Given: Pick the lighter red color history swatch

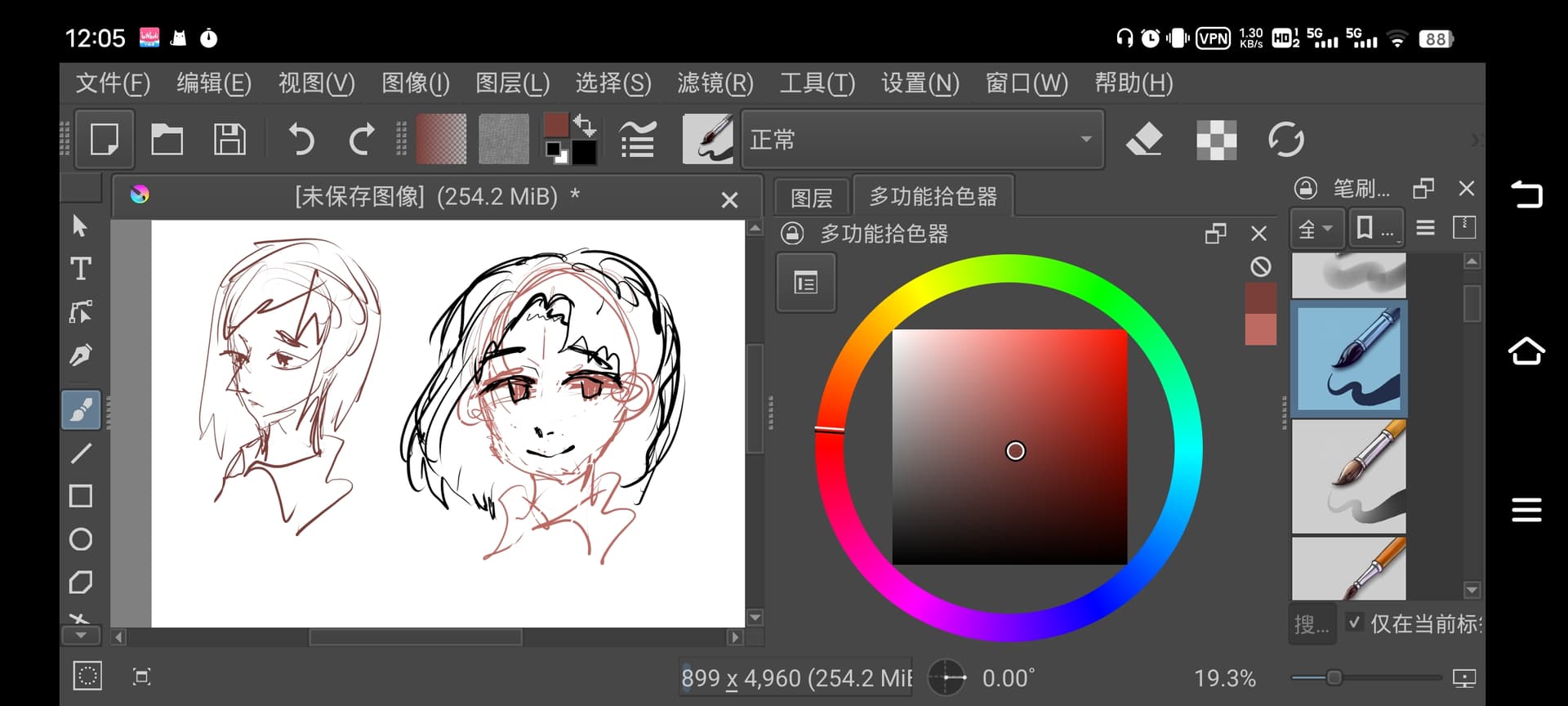Looking at the screenshot, I should pos(1260,329).
